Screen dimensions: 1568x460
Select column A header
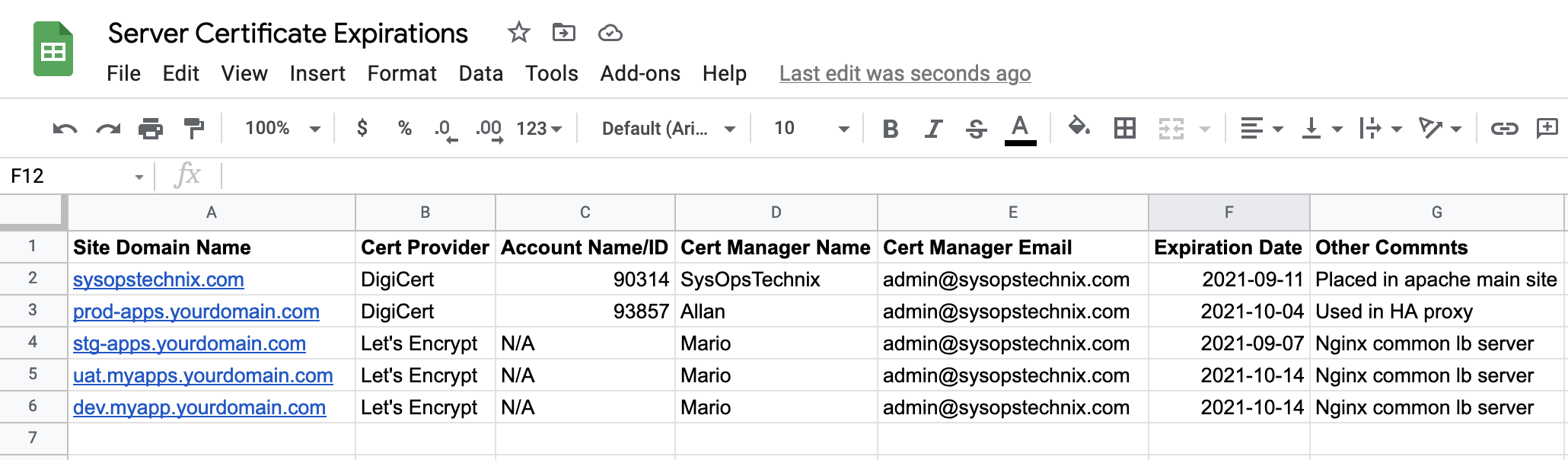[x=212, y=212]
